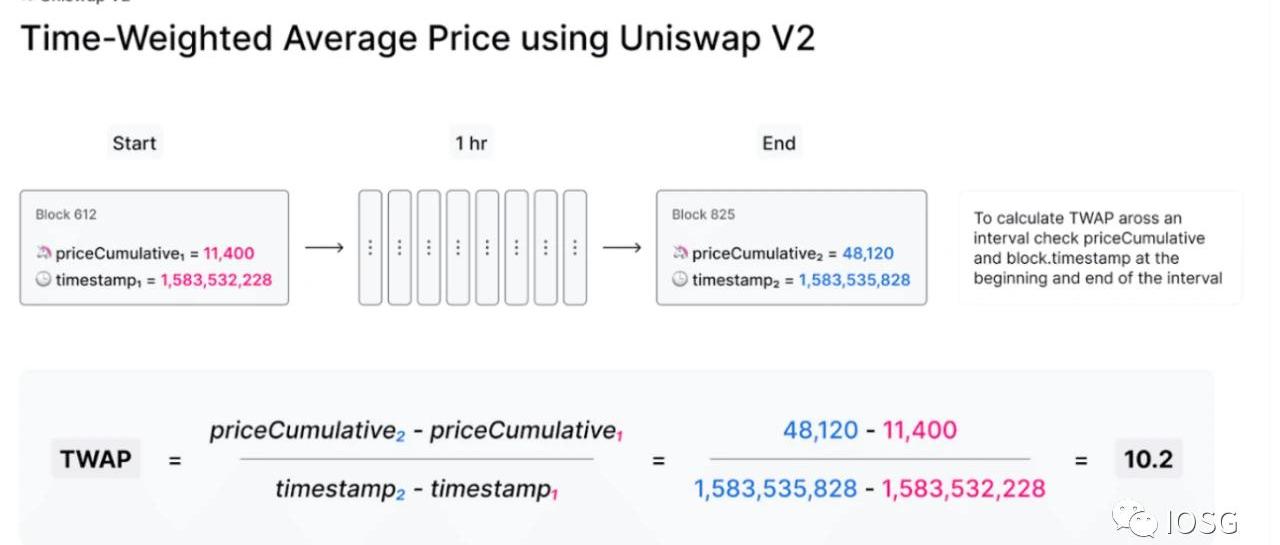
Task: Click the pink 11,400 value in Block 612
Action: pyautogui.click(x=228, y=253)
